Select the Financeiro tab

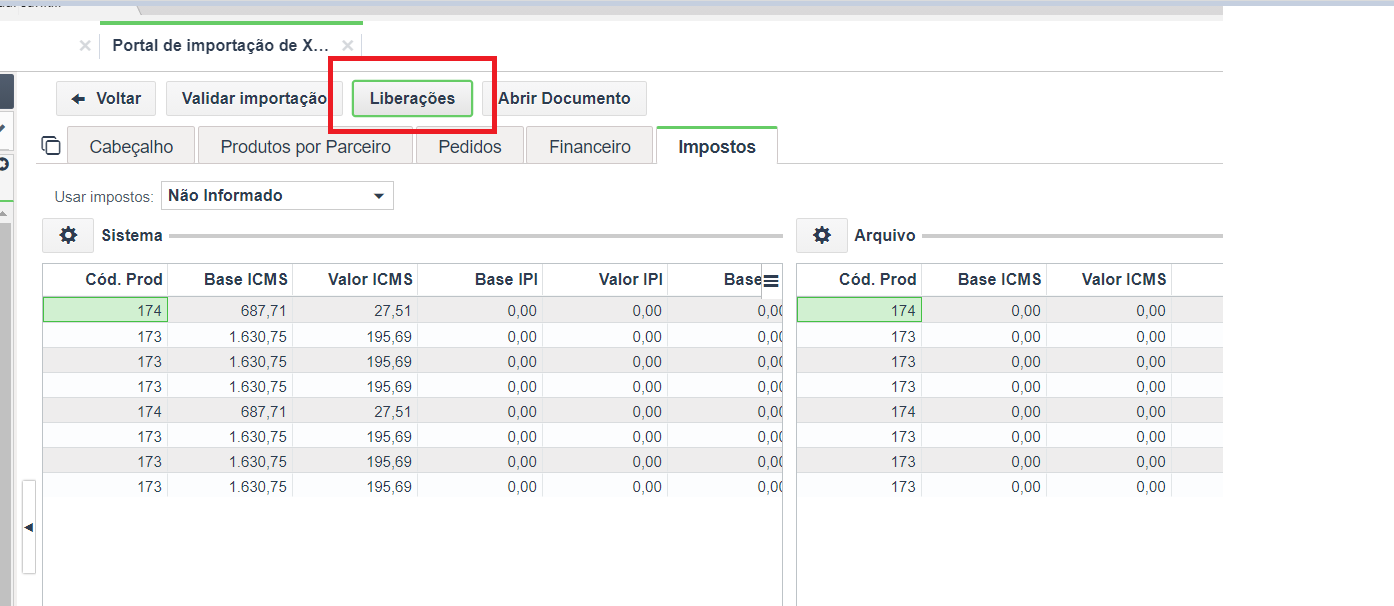tap(590, 147)
